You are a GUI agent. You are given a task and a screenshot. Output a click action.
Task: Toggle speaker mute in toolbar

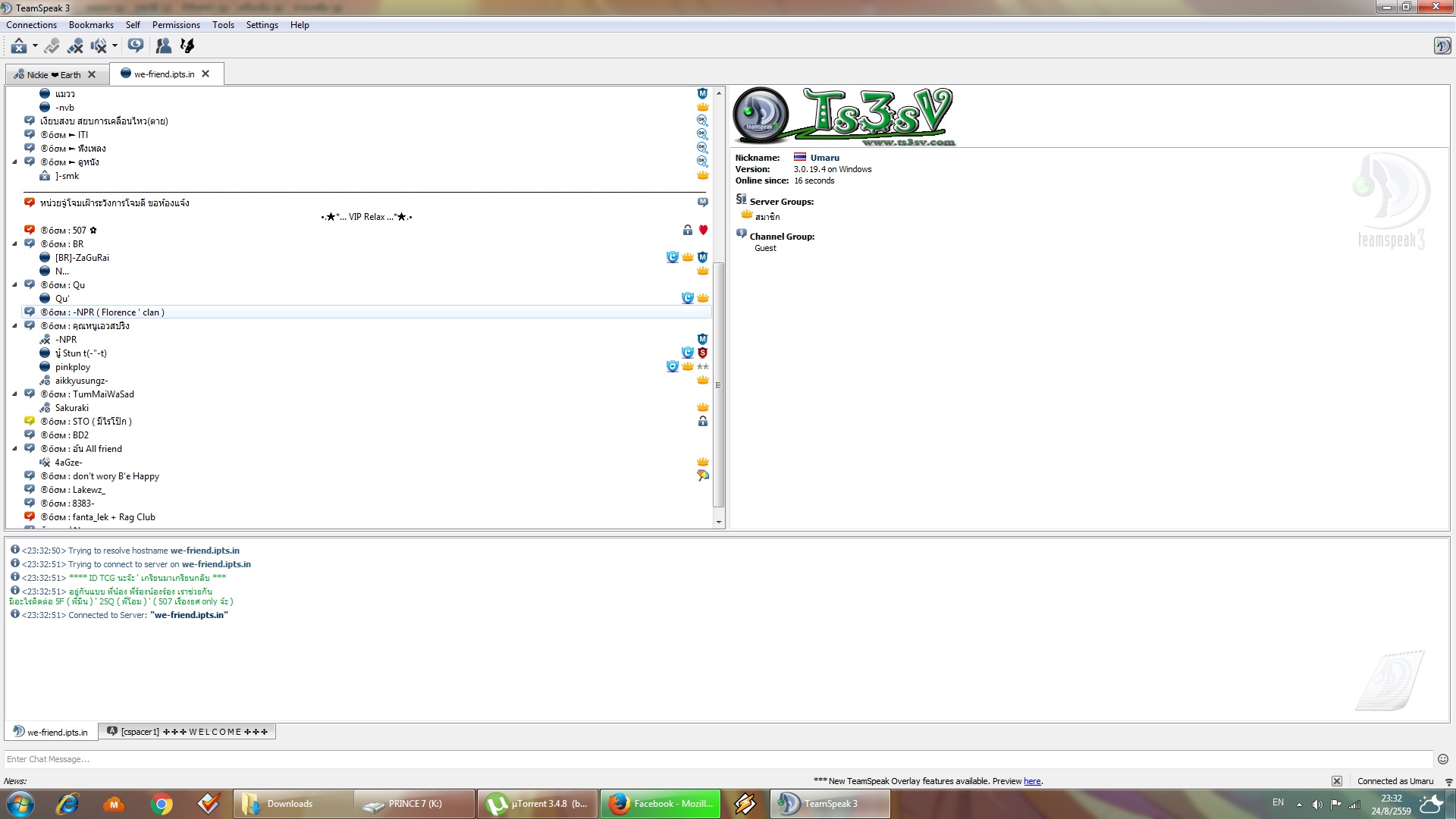coord(98,46)
